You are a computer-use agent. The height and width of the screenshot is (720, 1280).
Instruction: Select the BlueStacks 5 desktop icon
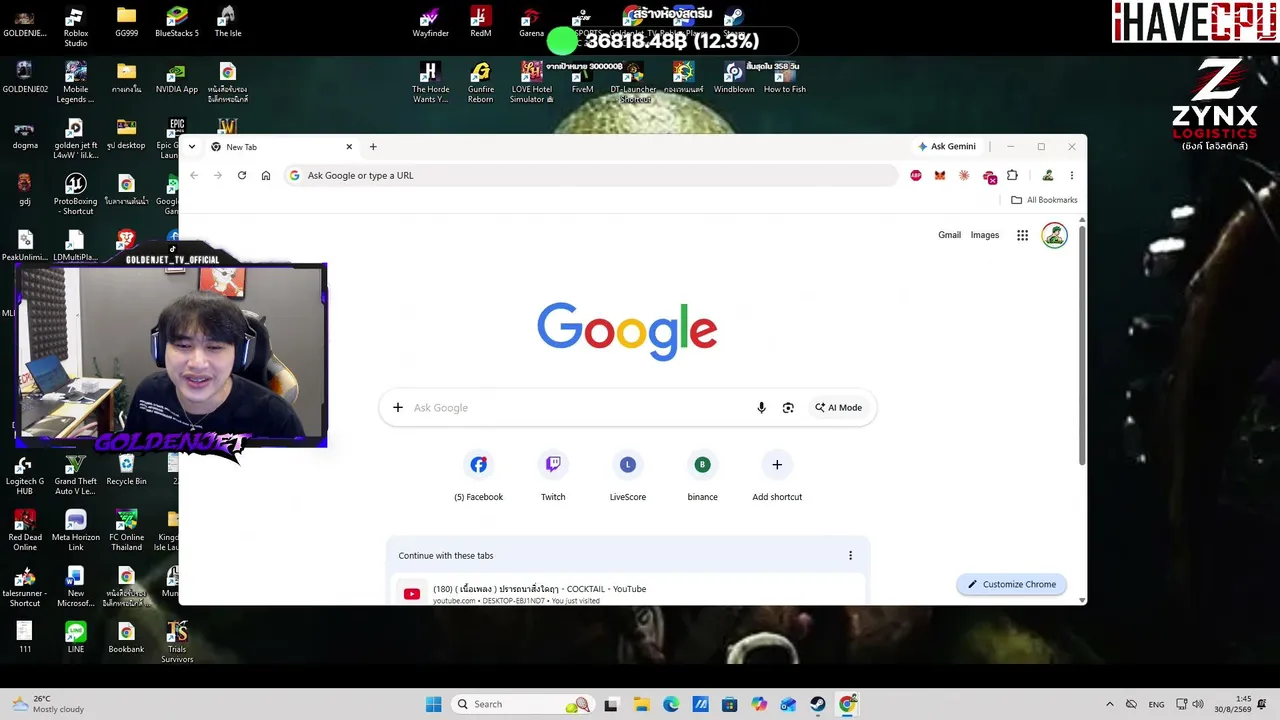coord(177,23)
